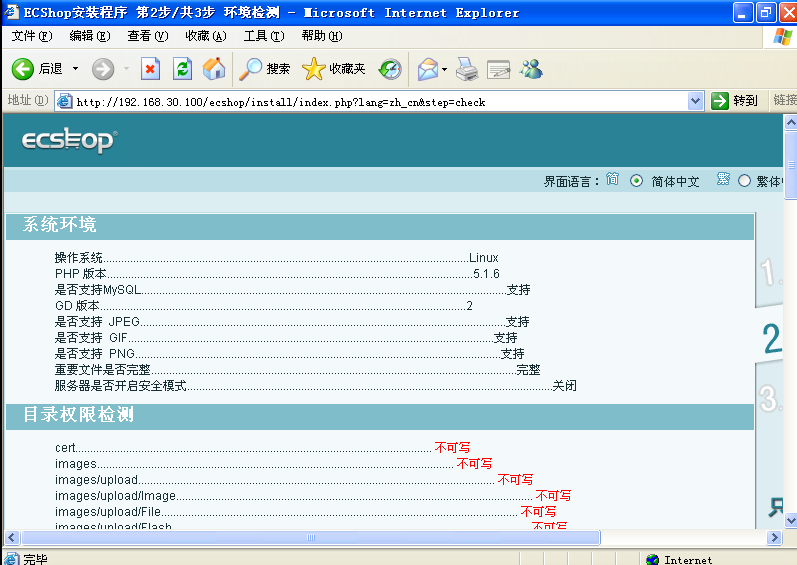Image resolution: width=797 pixels, height=565 pixels.
Task: Expand the Mail dropdown arrow
Action: [x=444, y=69]
